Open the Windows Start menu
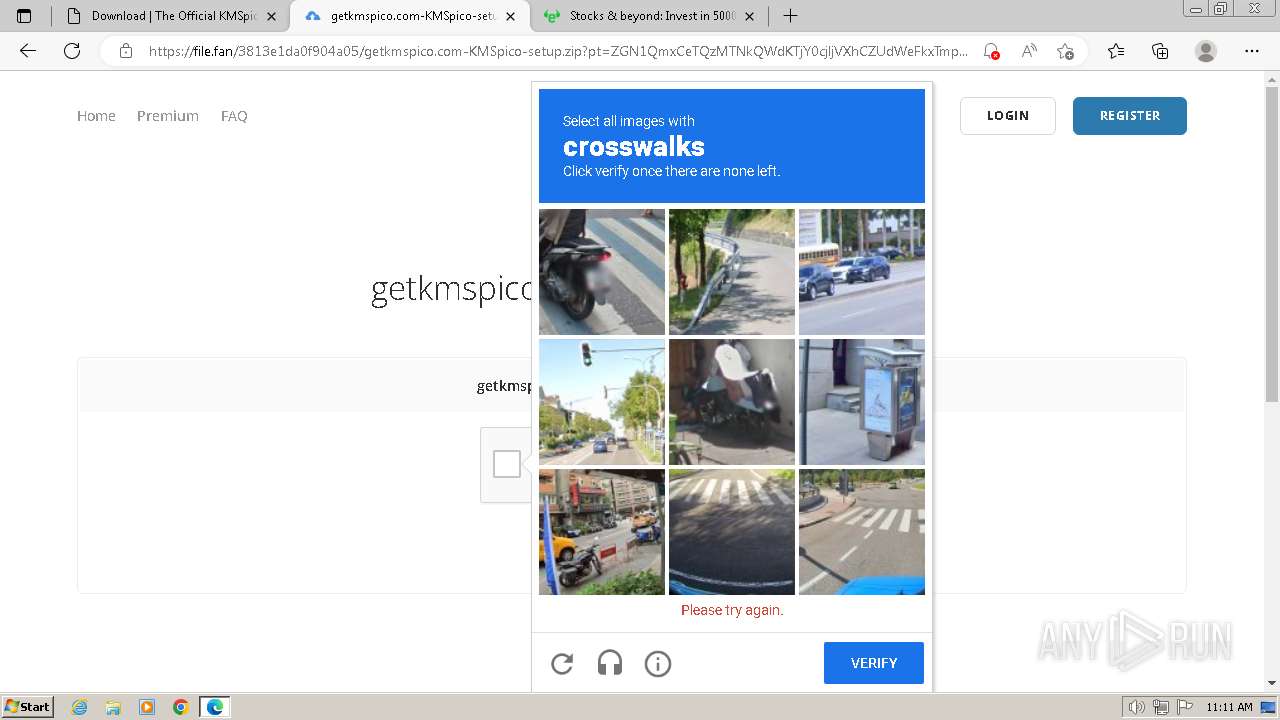1280x720 pixels. 27,706
